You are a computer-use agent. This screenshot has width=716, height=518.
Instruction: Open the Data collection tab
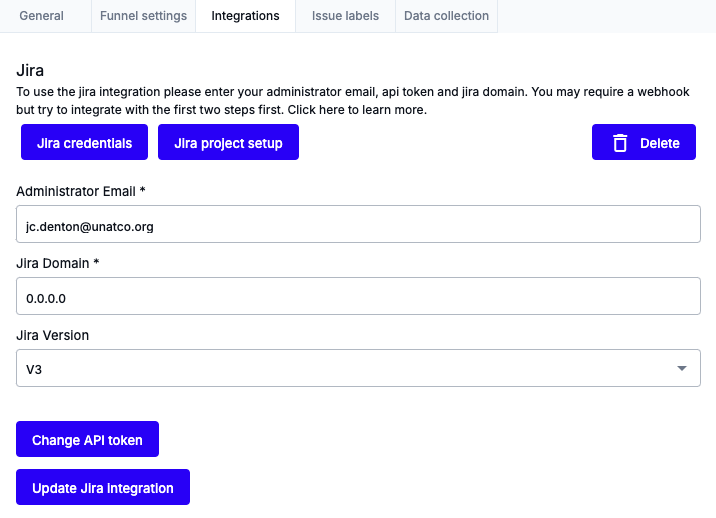(x=446, y=16)
